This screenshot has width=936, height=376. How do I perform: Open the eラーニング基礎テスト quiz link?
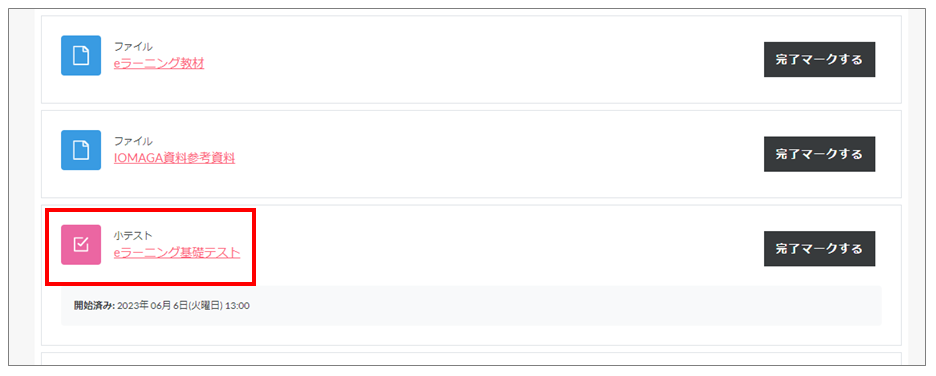tap(177, 253)
